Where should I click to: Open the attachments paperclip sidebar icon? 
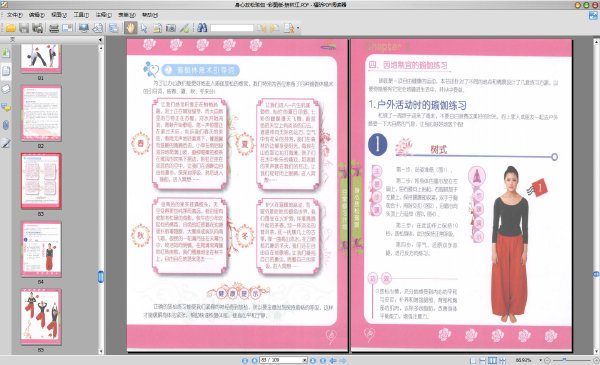[6, 125]
